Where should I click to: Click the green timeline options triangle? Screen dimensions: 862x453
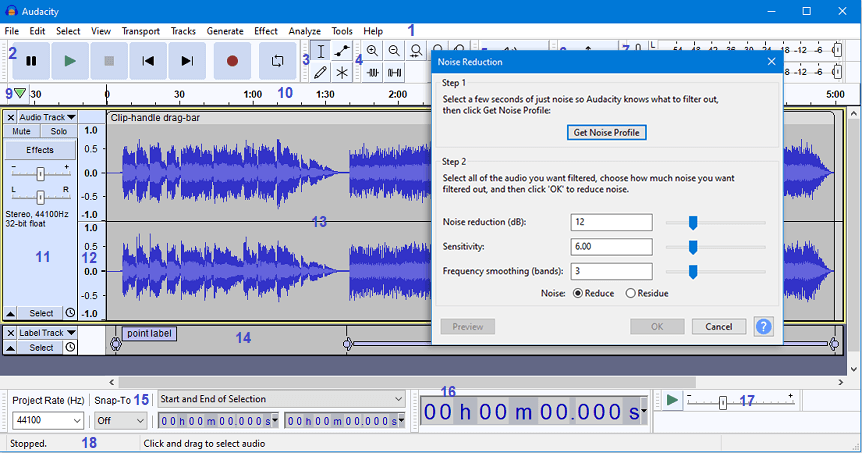point(20,93)
